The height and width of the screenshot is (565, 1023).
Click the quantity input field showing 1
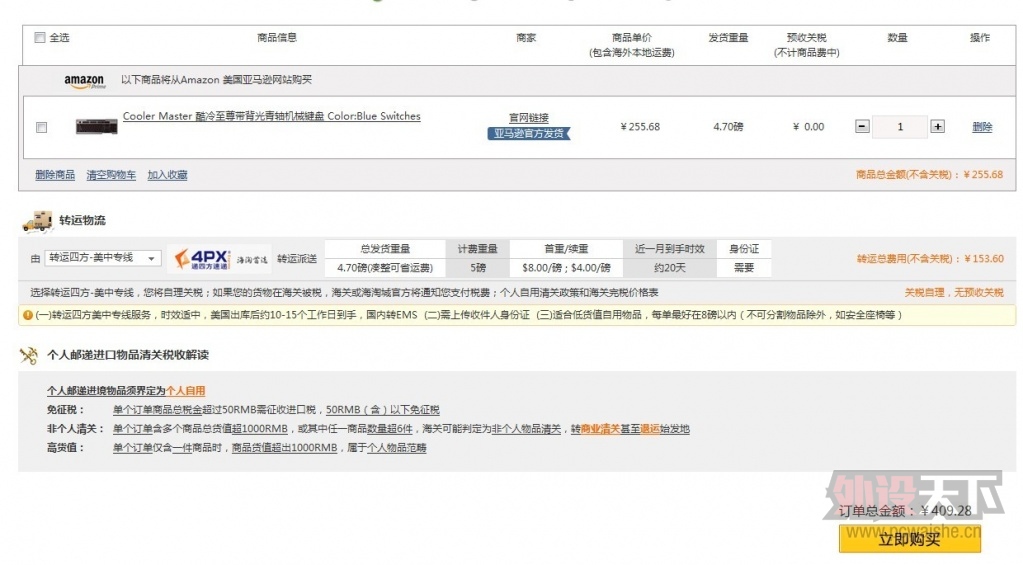coord(900,127)
